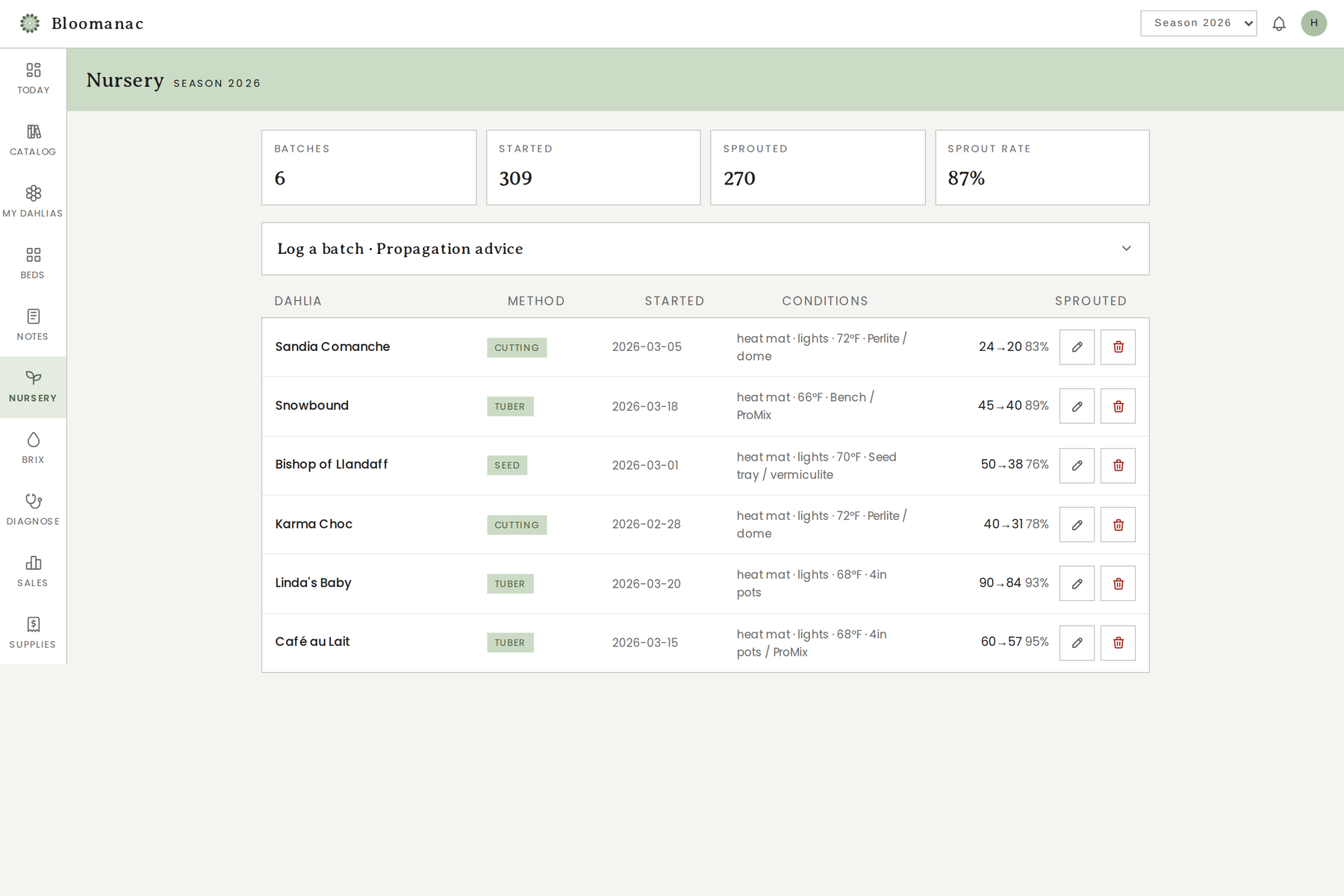Open the Today sidebar page
The width and height of the screenshot is (1344, 896).
pyautogui.click(x=33, y=79)
